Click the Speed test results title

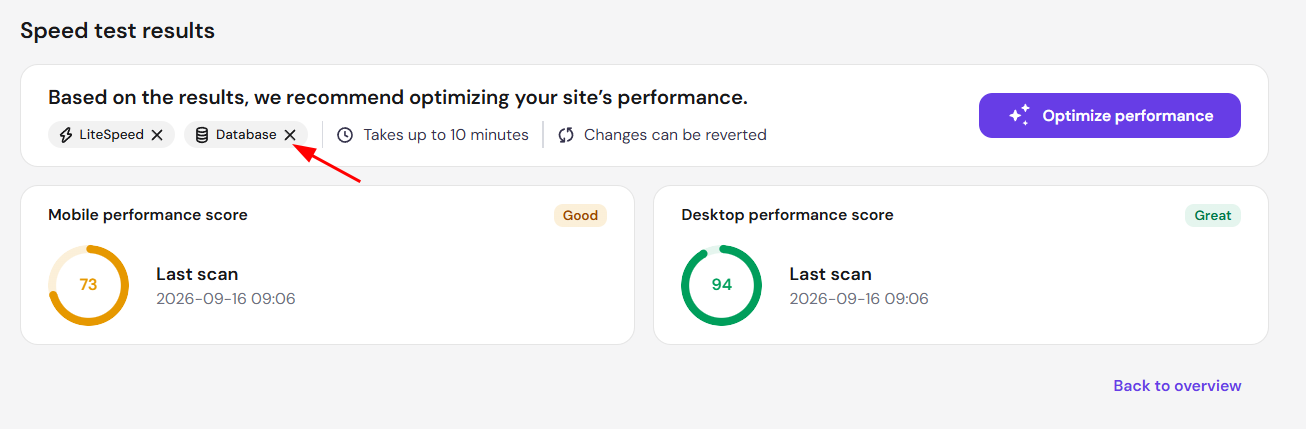coord(118,31)
